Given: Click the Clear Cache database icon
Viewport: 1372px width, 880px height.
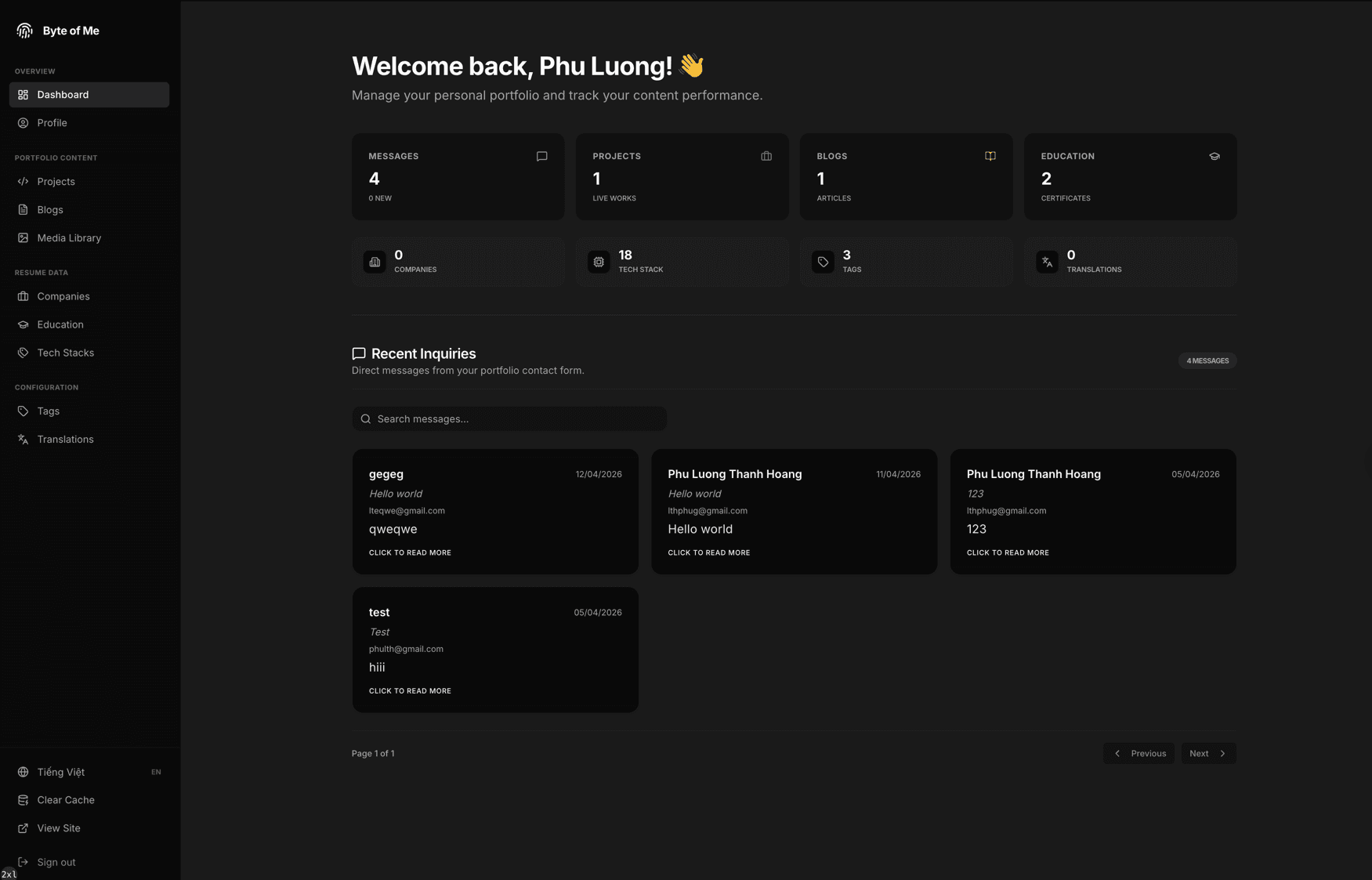Looking at the screenshot, I should tap(23, 800).
